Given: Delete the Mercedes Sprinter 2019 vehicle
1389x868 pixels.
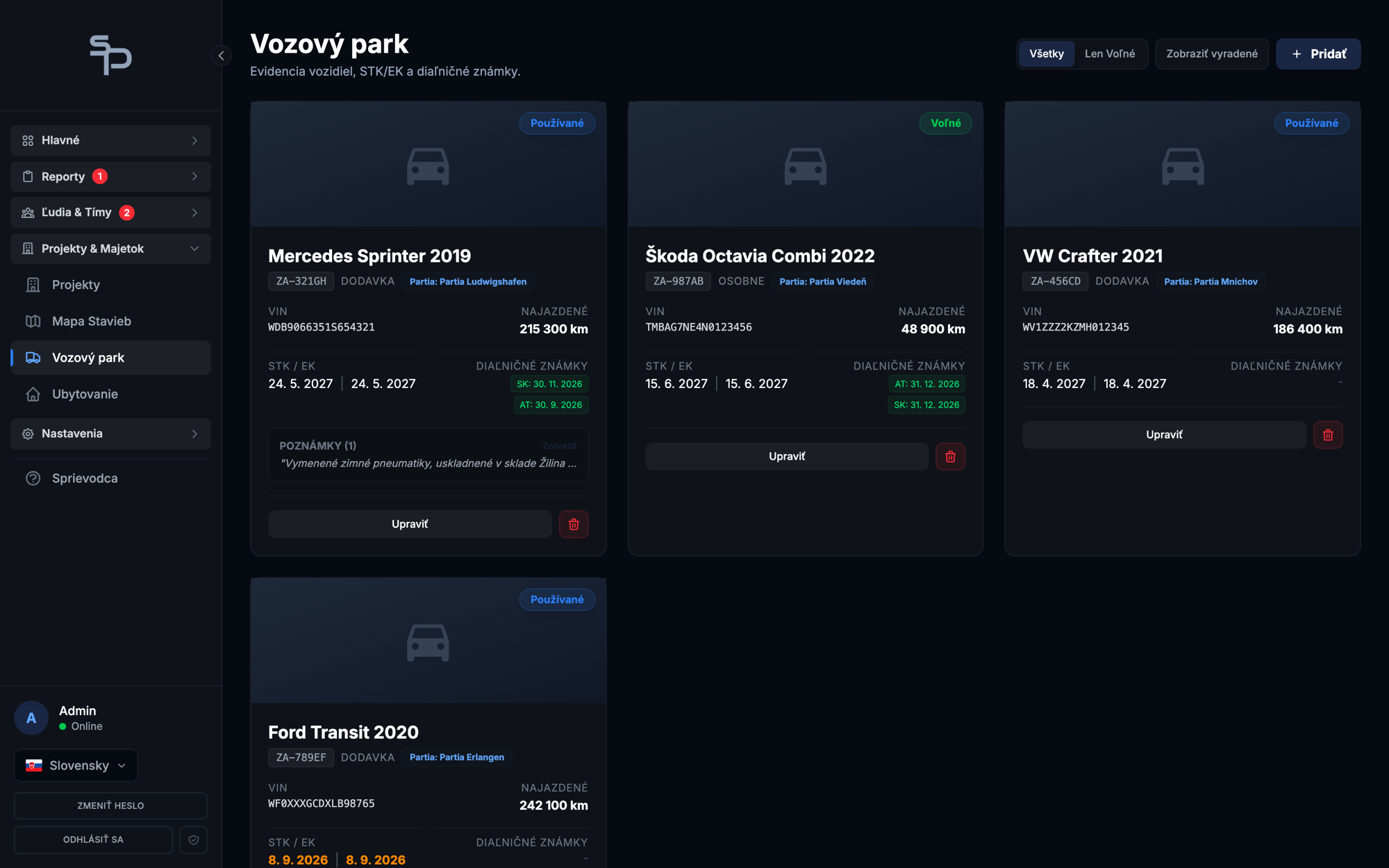Looking at the screenshot, I should (x=574, y=524).
